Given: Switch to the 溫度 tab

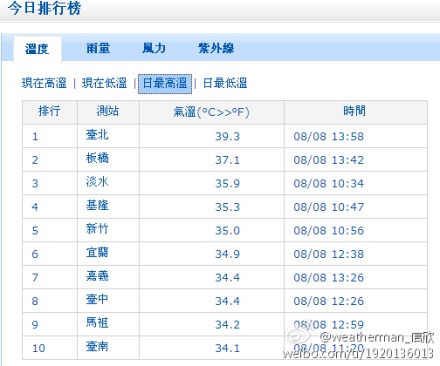Looking at the screenshot, I should click(x=37, y=49).
